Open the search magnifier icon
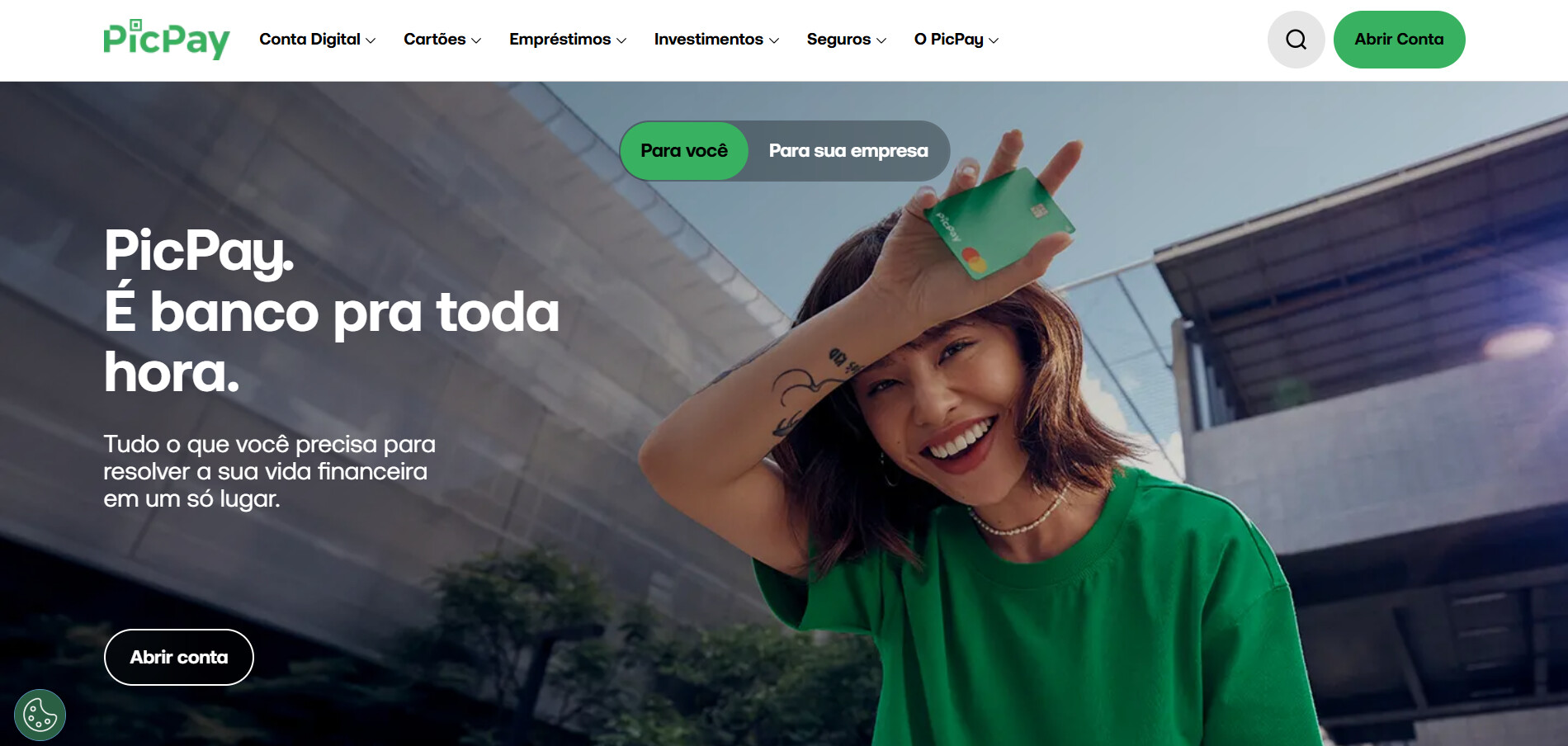The width and height of the screenshot is (1568, 746). (1296, 40)
